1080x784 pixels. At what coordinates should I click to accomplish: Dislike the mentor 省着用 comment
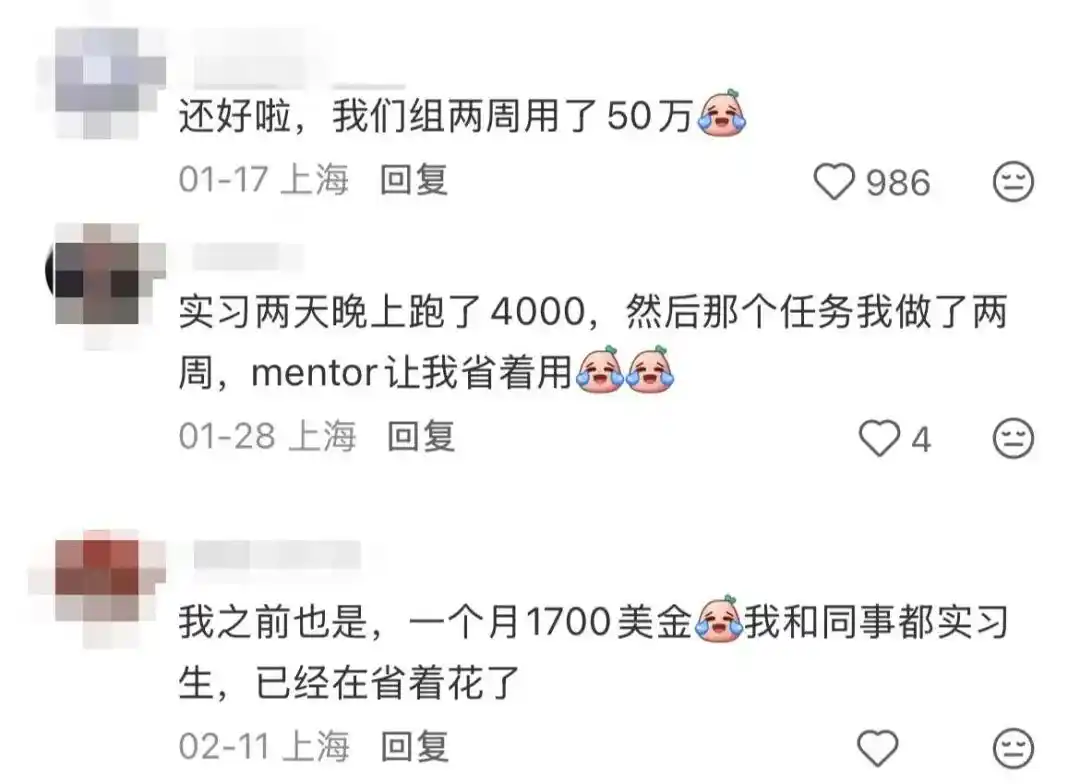1013,438
